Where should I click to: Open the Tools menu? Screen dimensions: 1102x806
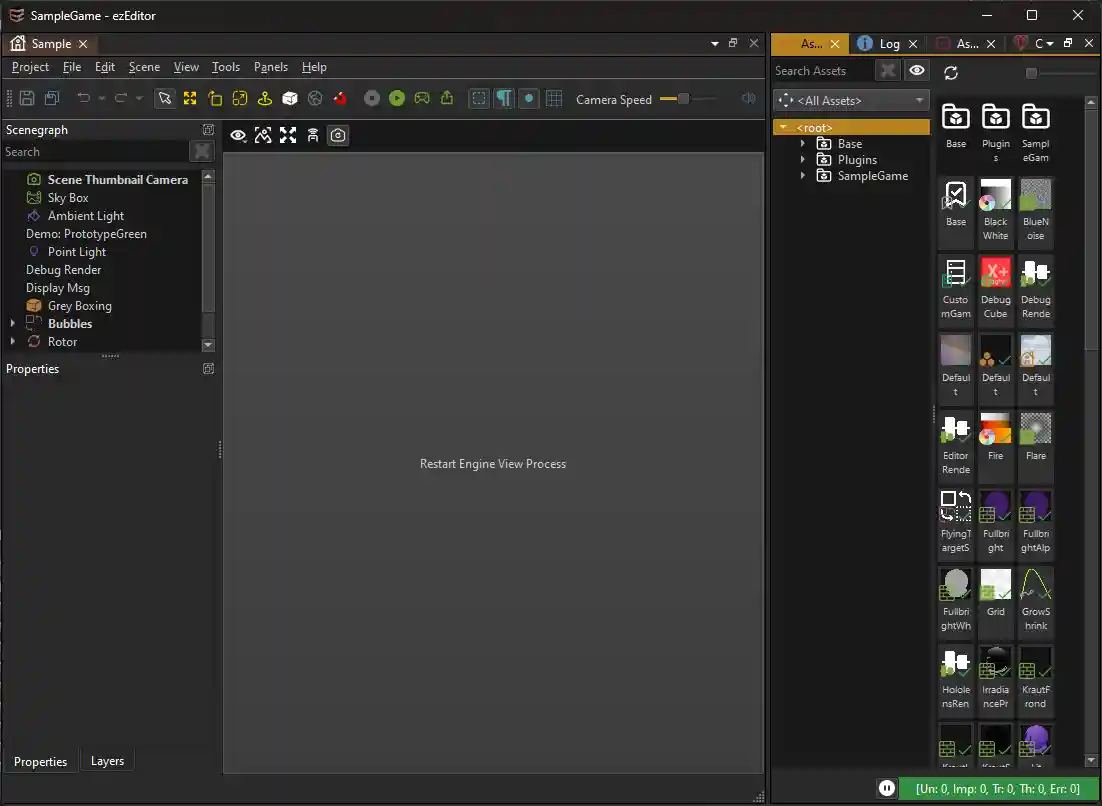pos(226,67)
